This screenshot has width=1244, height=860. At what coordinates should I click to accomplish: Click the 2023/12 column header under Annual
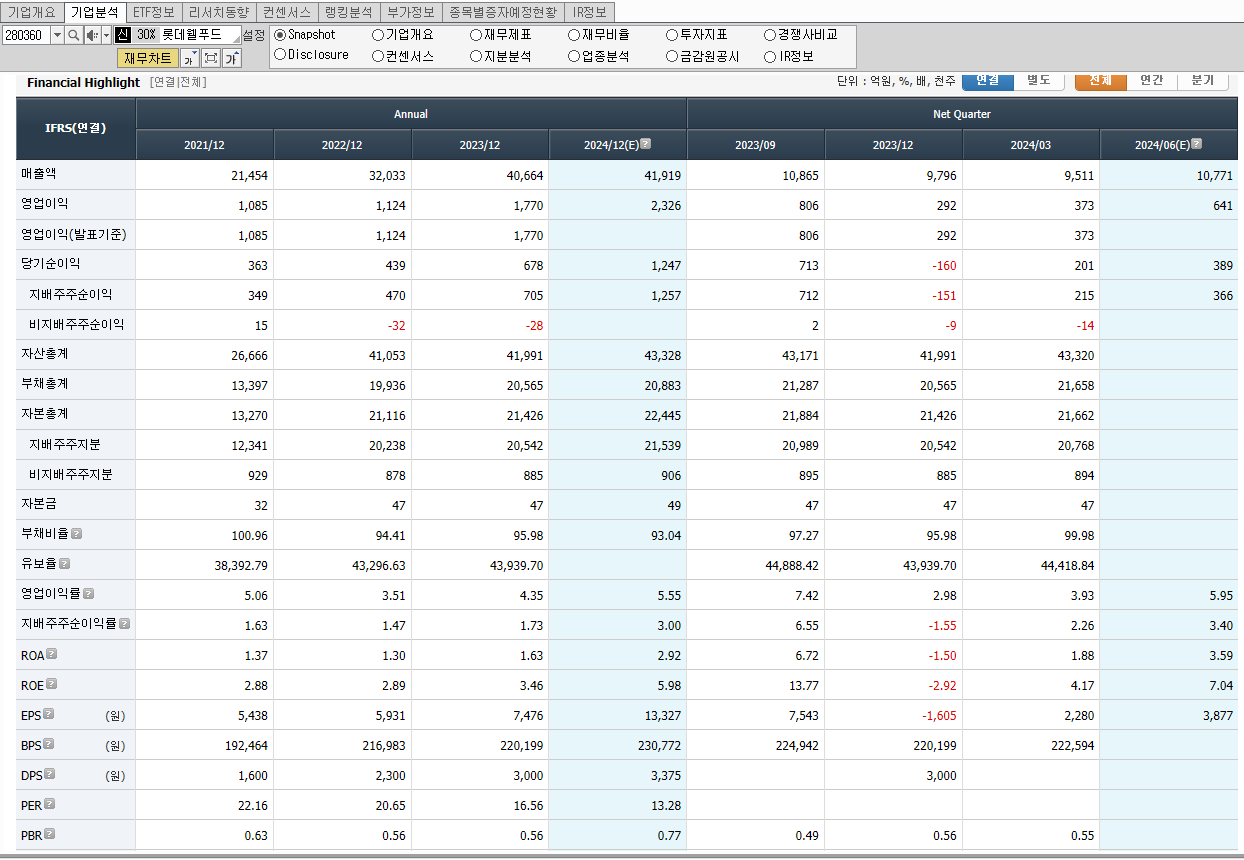[x=480, y=145]
